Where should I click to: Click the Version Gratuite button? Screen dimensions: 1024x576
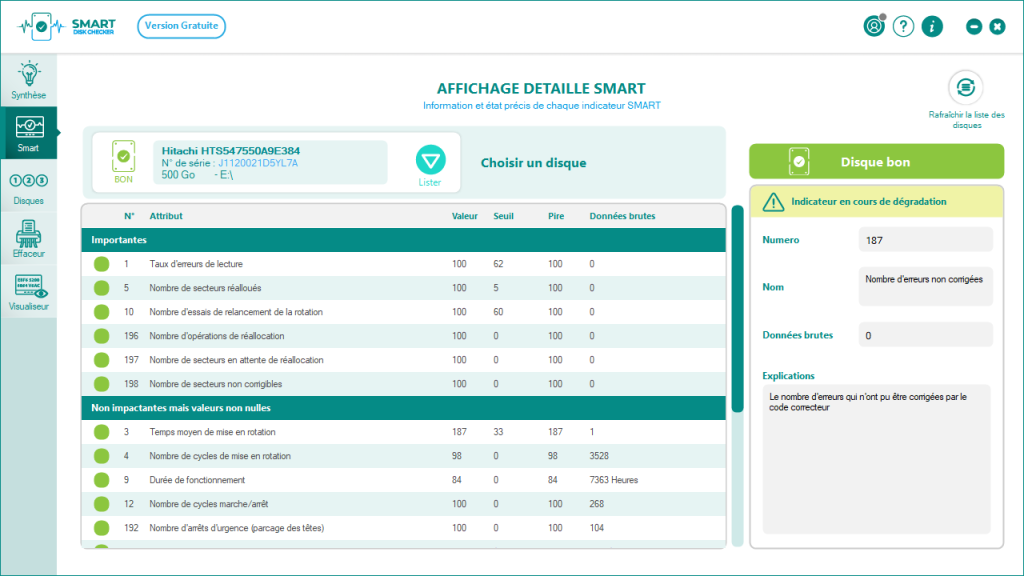click(181, 26)
